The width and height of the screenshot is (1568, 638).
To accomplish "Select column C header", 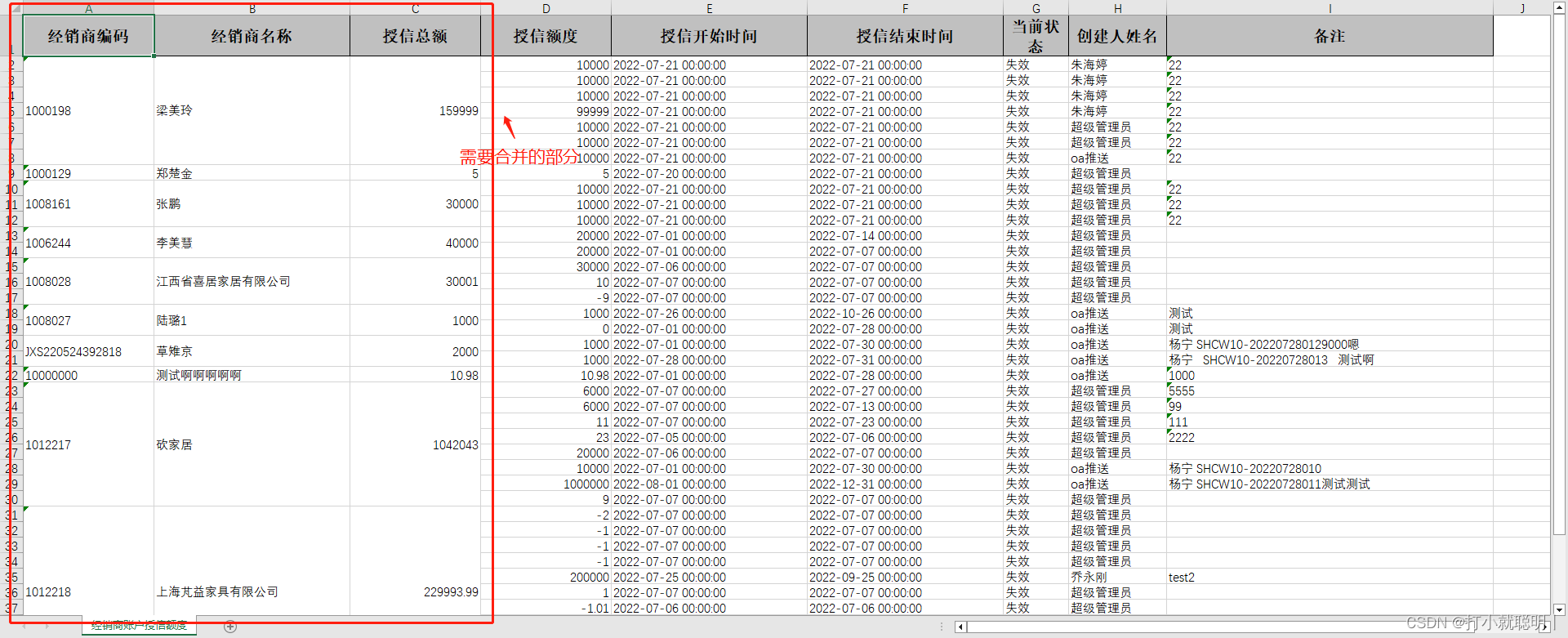I will 415,9.
